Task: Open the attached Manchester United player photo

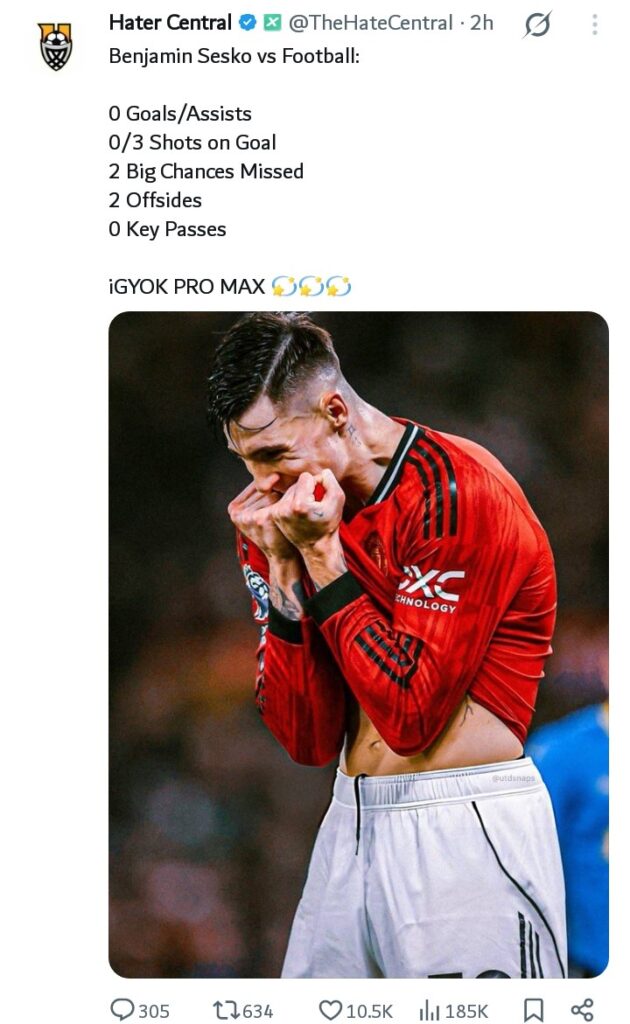Action: (x=358, y=644)
